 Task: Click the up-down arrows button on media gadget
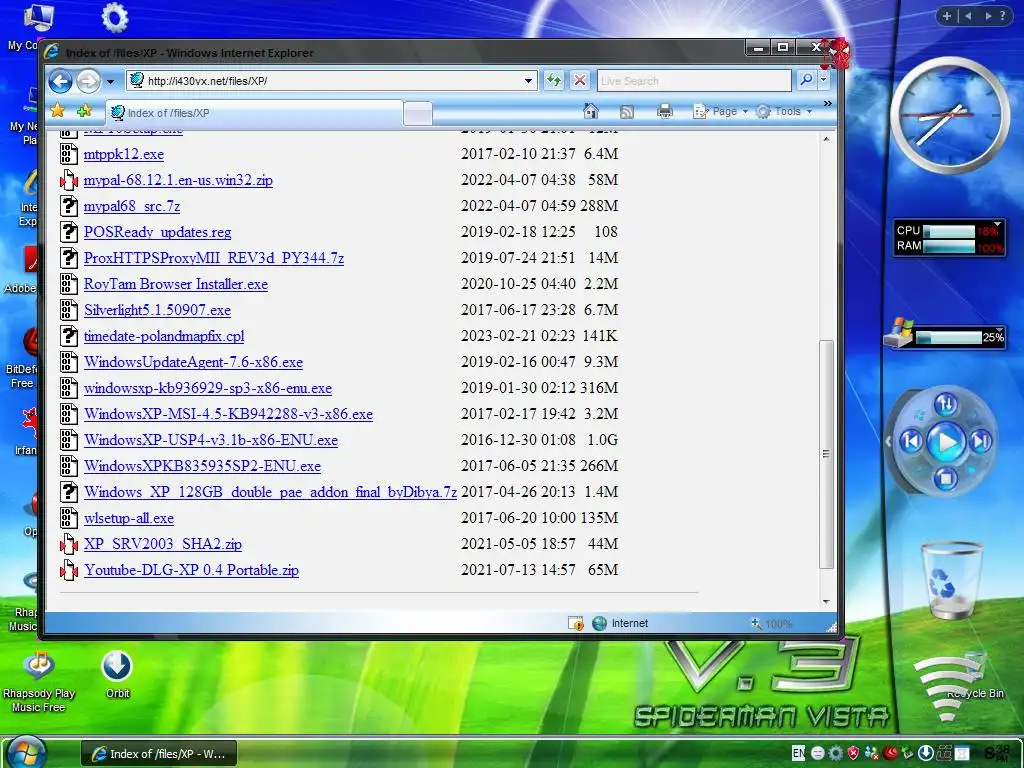click(946, 405)
